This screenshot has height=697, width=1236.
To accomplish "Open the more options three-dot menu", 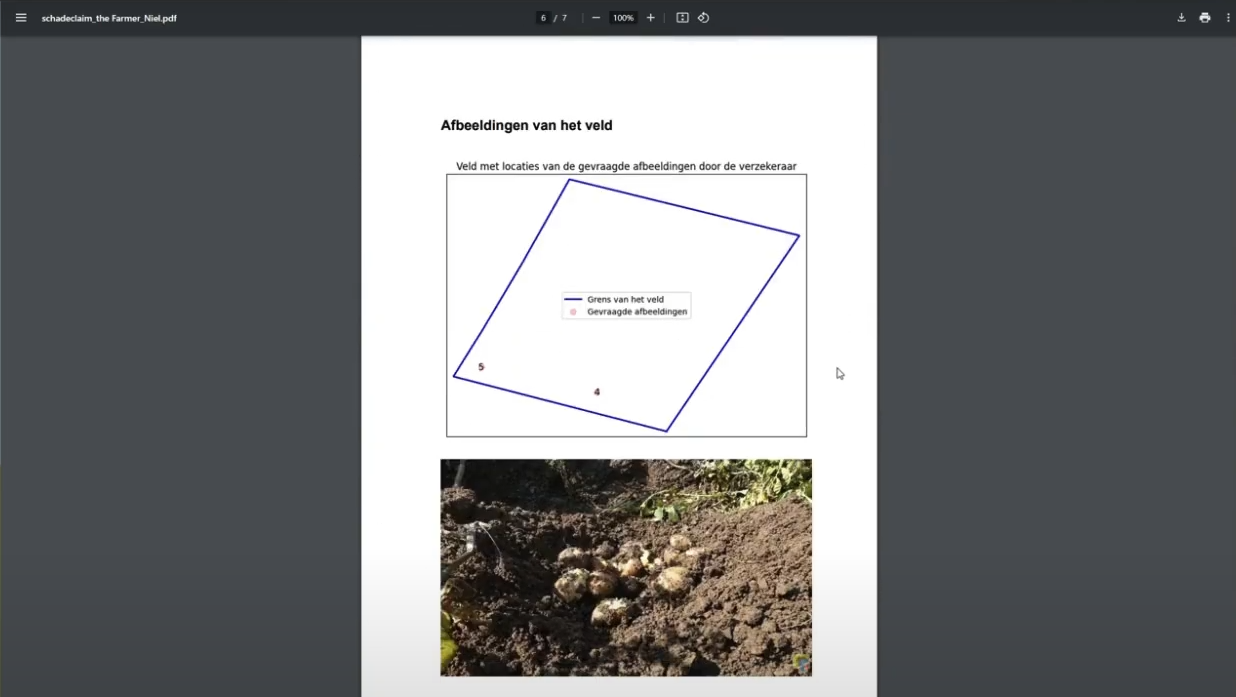I will click(1227, 17).
